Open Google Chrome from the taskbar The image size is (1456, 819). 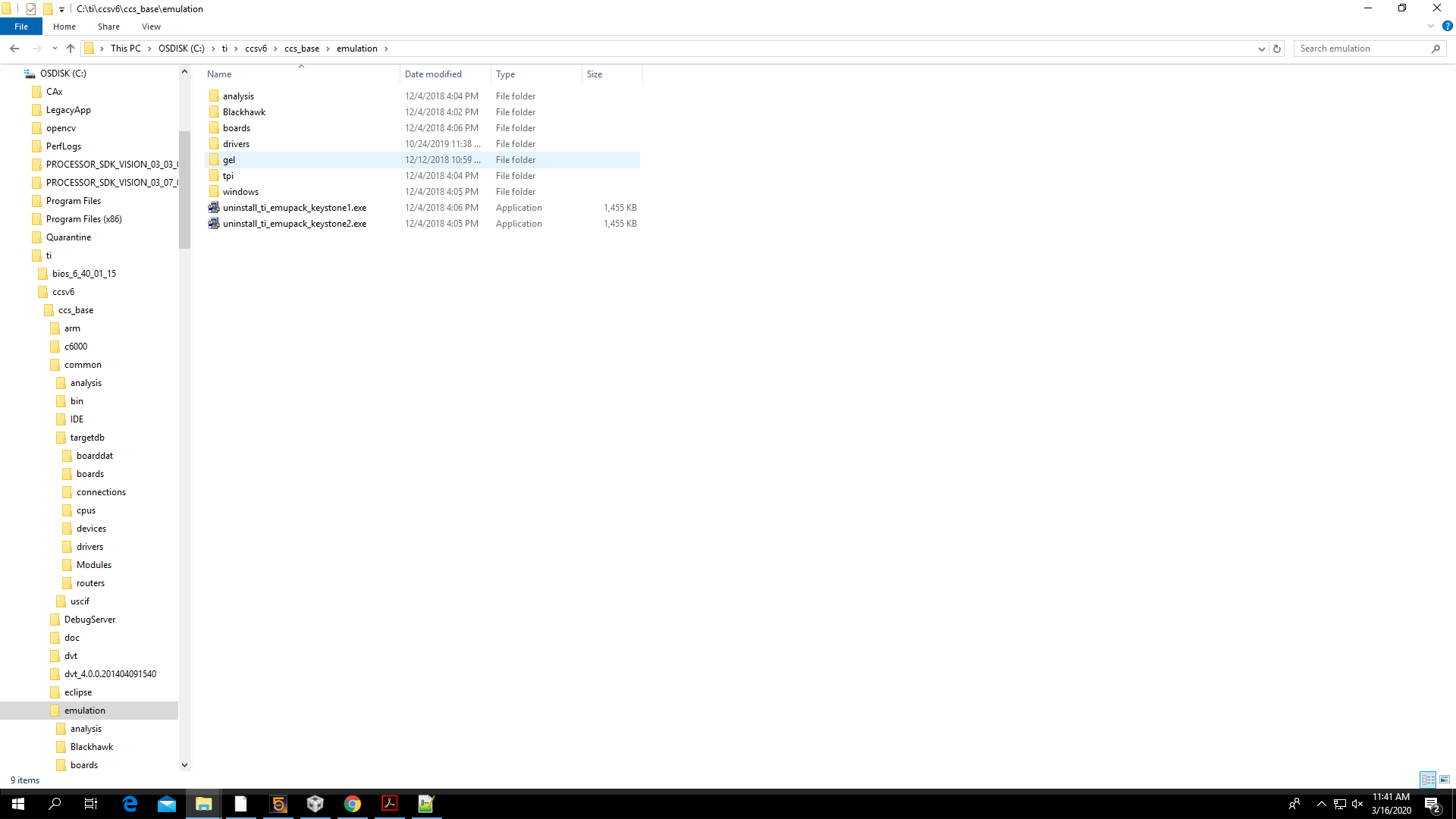point(353,804)
